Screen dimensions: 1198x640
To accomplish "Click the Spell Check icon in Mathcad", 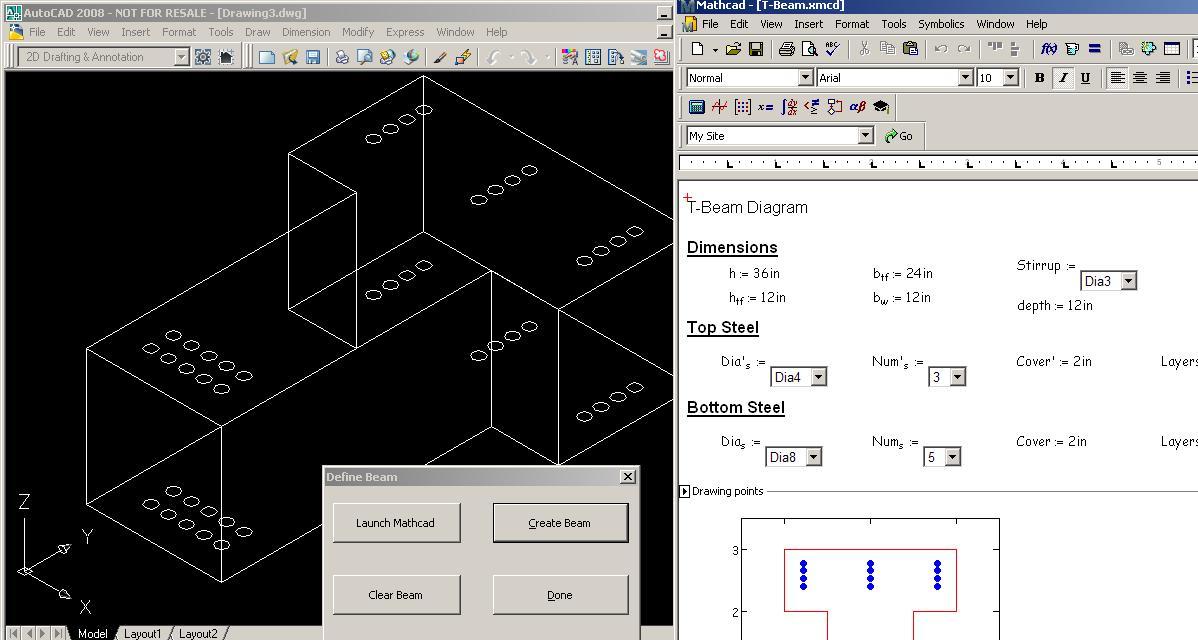I will [x=832, y=48].
